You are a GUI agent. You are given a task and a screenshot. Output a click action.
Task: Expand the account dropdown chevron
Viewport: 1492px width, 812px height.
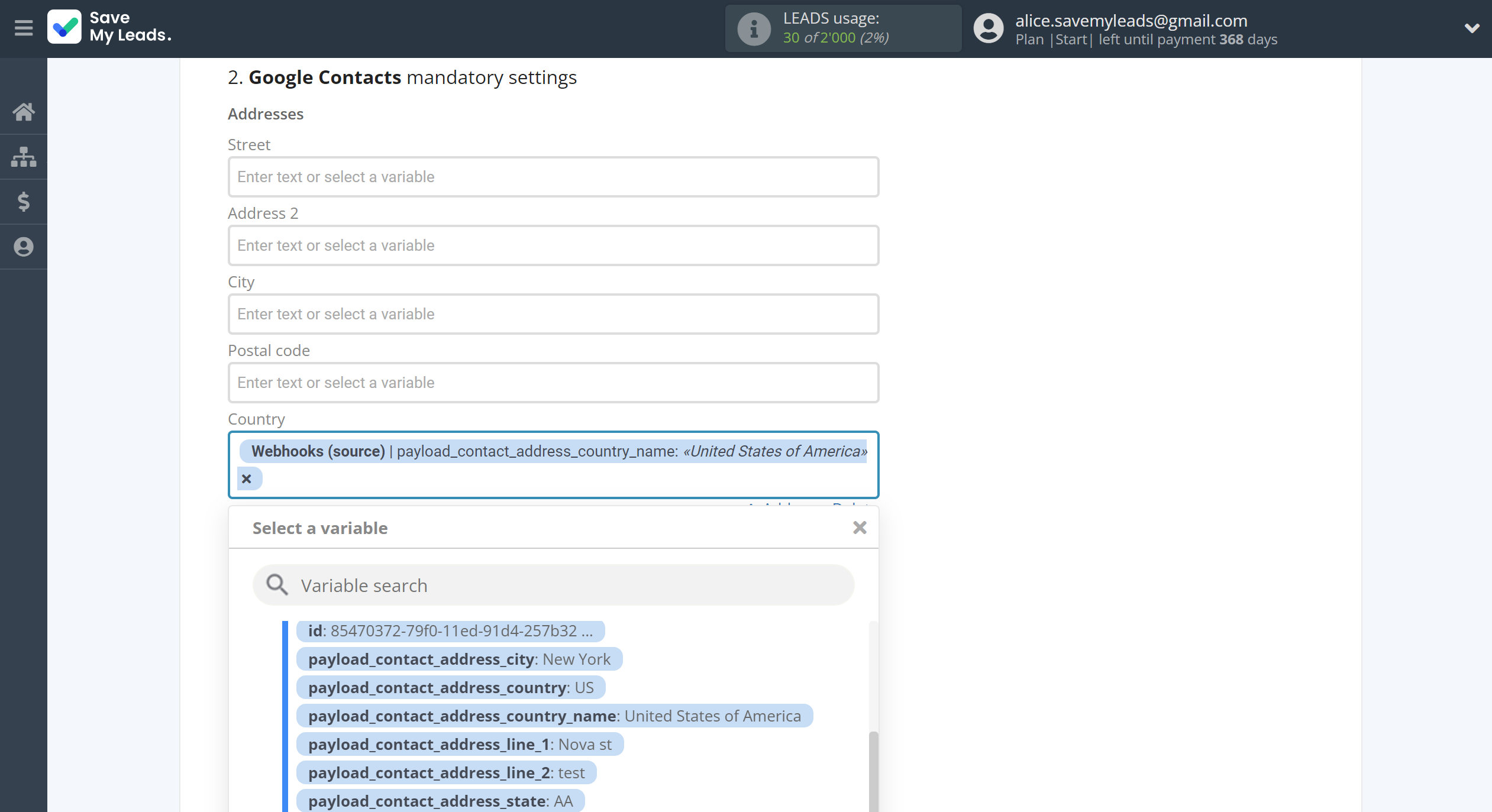1472,28
